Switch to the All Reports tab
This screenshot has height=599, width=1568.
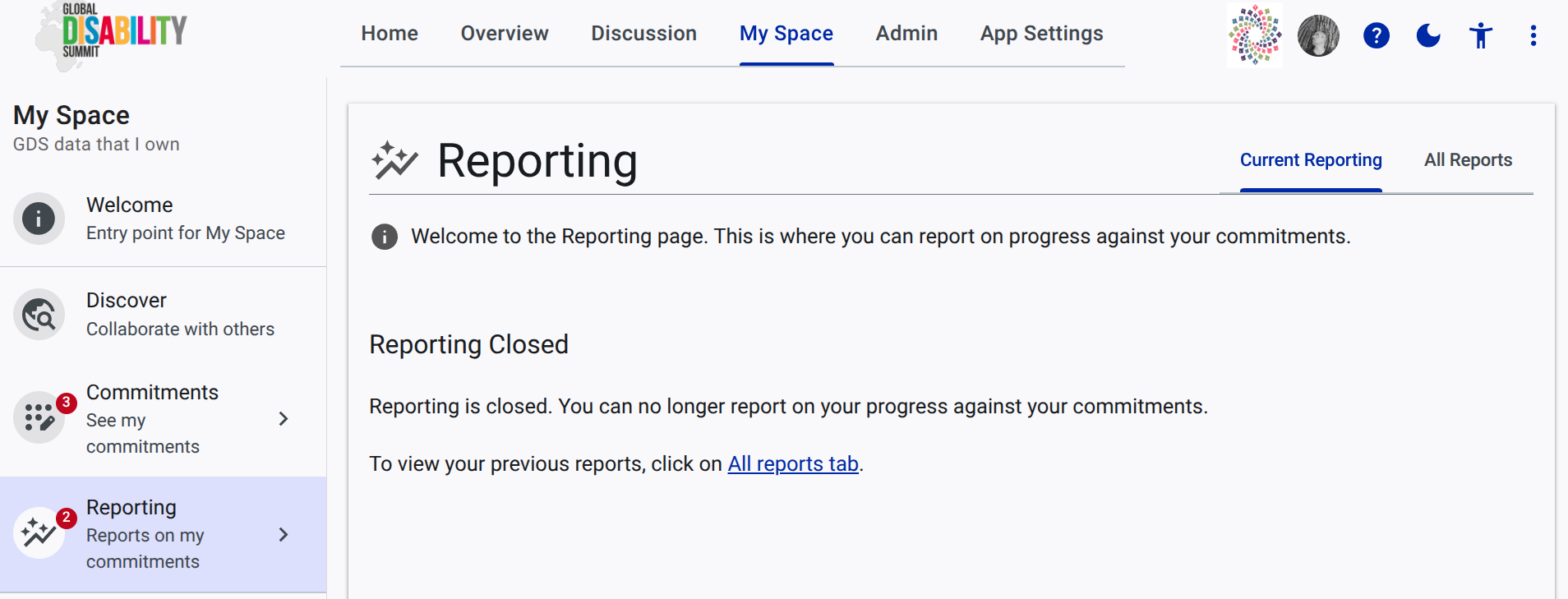tap(1469, 160)
